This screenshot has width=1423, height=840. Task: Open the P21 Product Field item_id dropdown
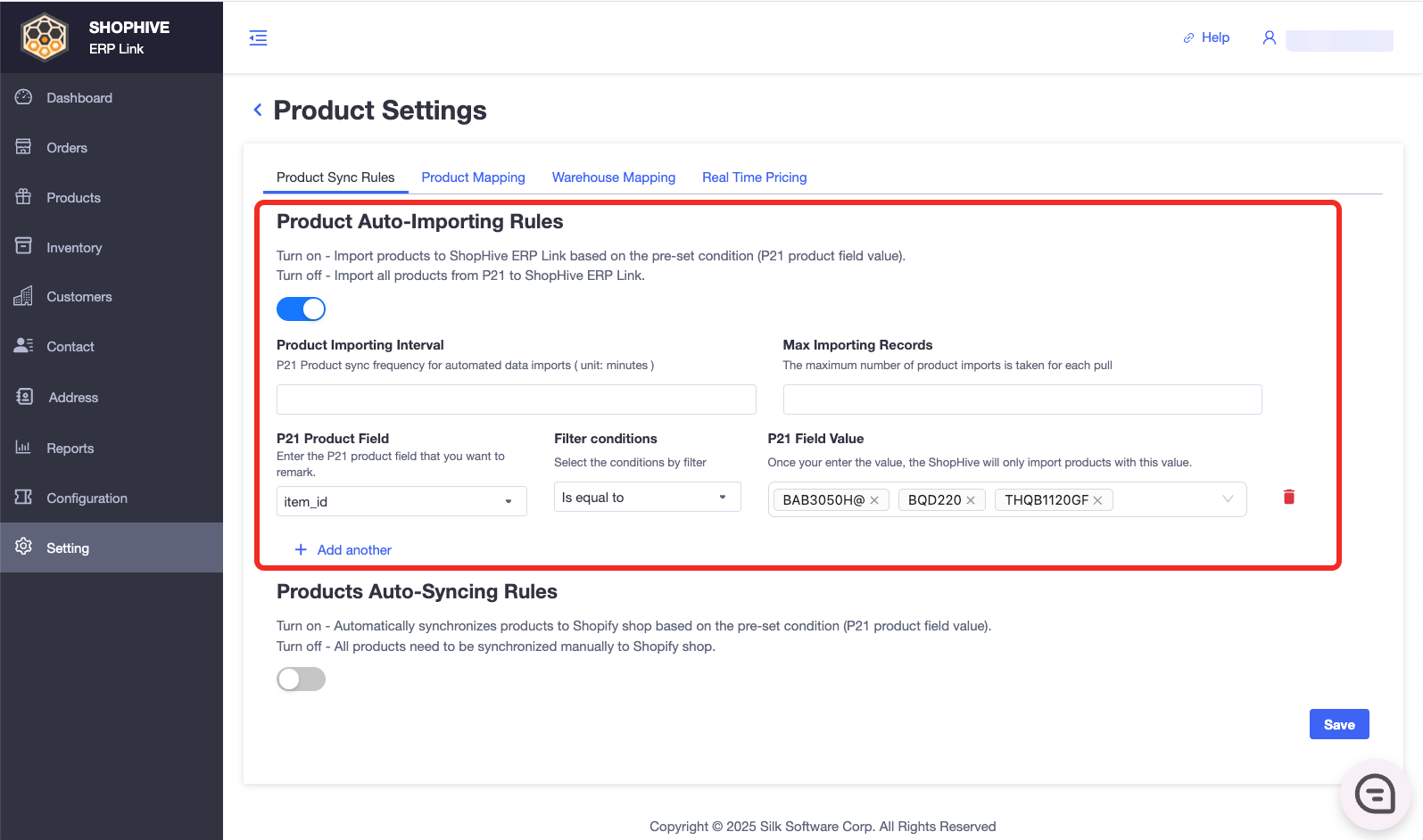pyautogui.click(x=401, y=501)
